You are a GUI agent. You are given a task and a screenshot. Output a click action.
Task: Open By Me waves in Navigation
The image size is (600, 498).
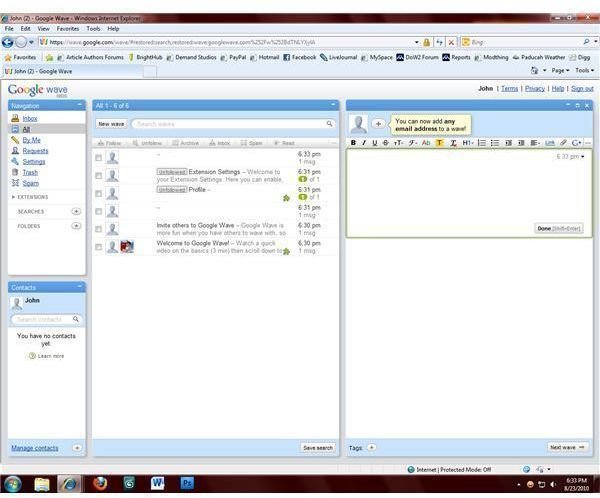click(31, 140)
